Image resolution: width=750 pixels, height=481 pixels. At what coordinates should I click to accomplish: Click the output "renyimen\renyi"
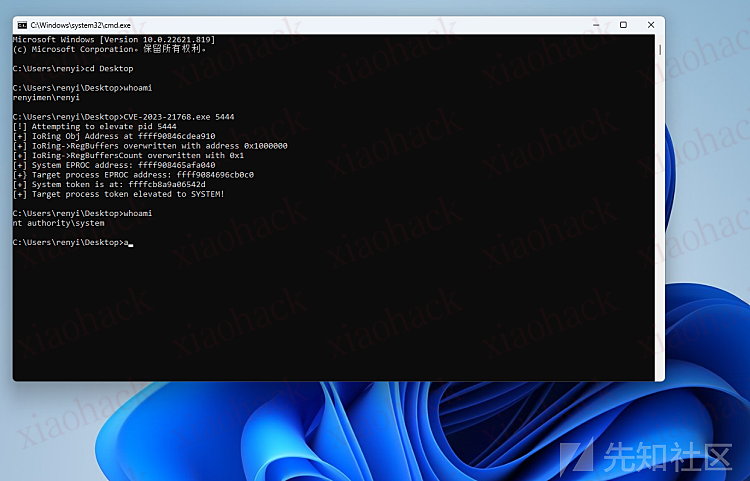46,98
